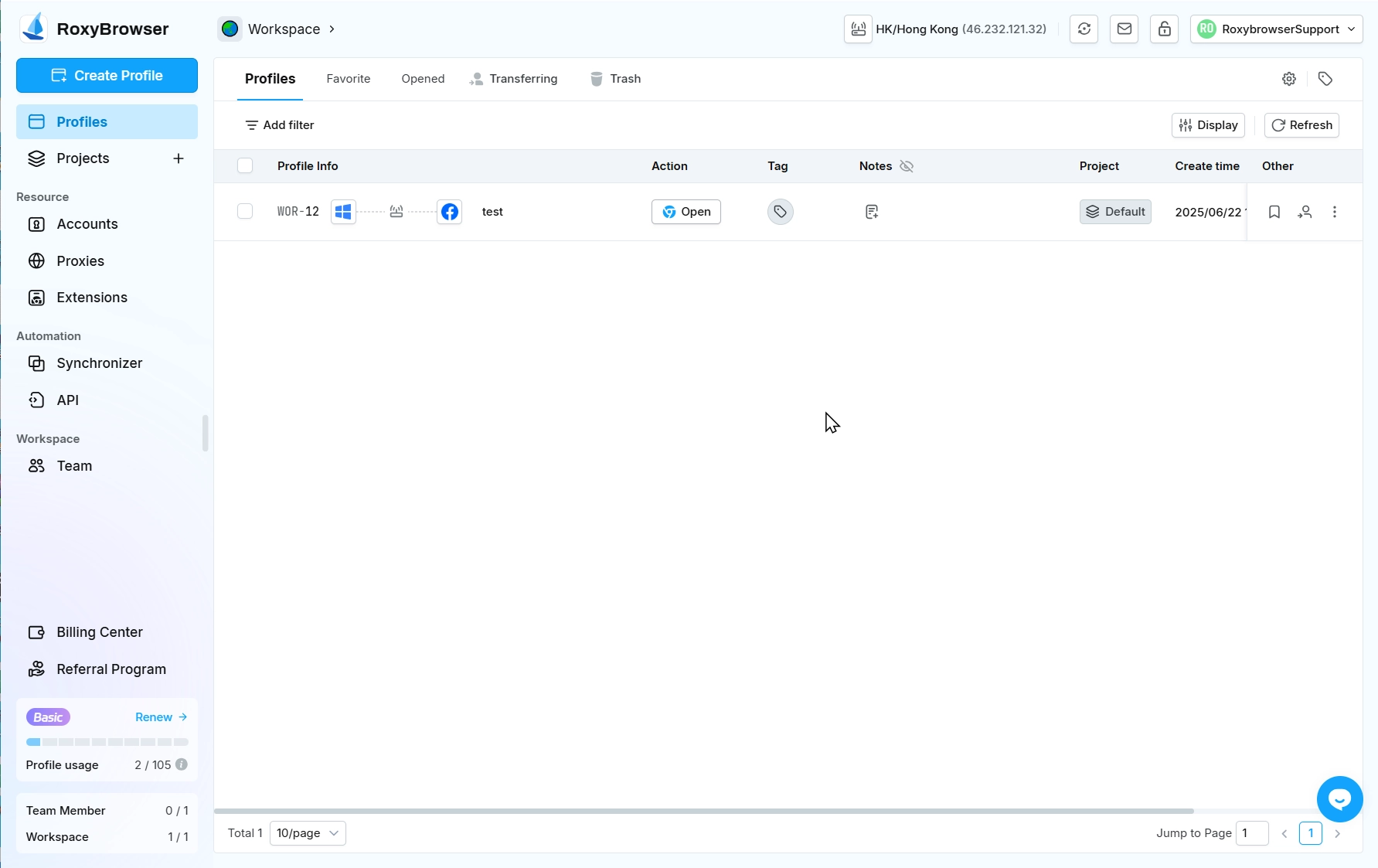Screen dimensions: 1378x868
Task: Switch to the Trash tab
Action: pos(616,79)
